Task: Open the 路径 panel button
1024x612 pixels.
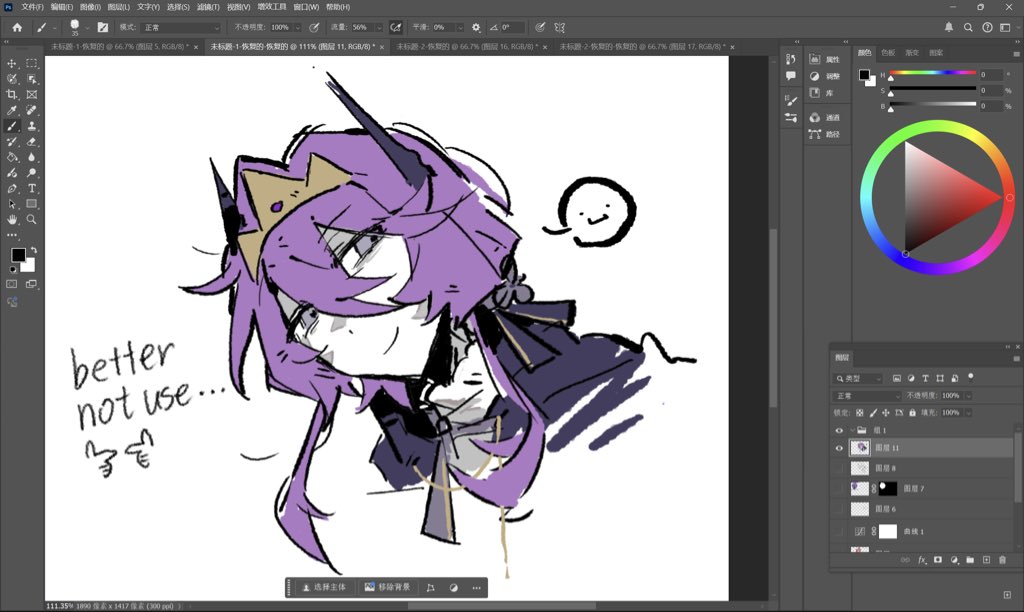Action: (824, 135)
